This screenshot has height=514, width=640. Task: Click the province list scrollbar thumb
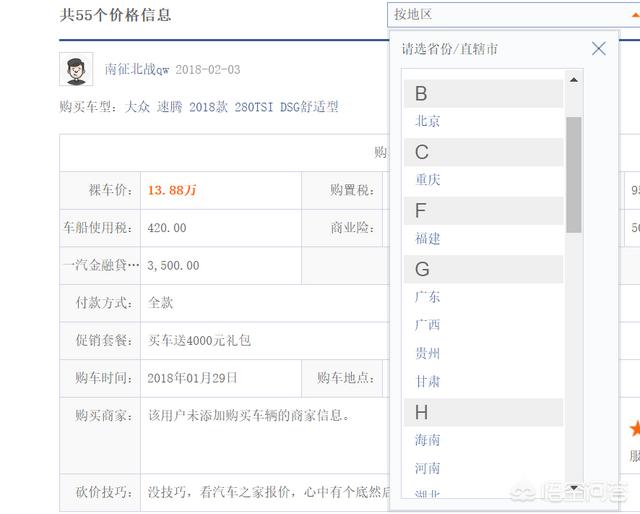pyautogui.click(x=574, y=174)
